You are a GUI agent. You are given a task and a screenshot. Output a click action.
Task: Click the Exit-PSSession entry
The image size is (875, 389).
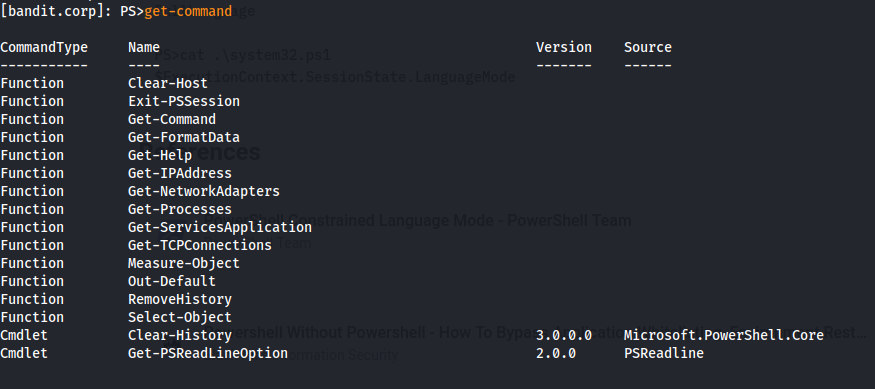(x=184, y=101)
